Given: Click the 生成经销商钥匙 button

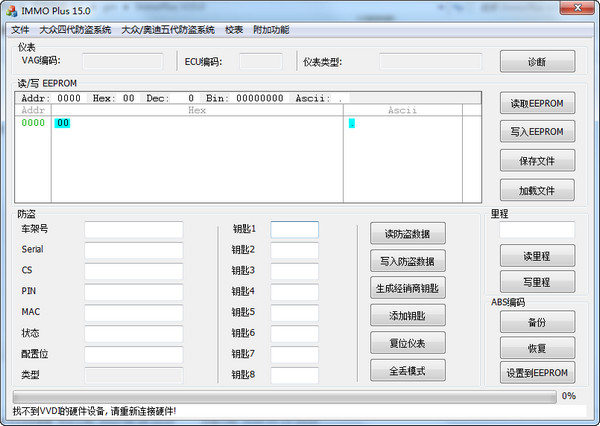Looking at the screenshot, I should point(408,288).
